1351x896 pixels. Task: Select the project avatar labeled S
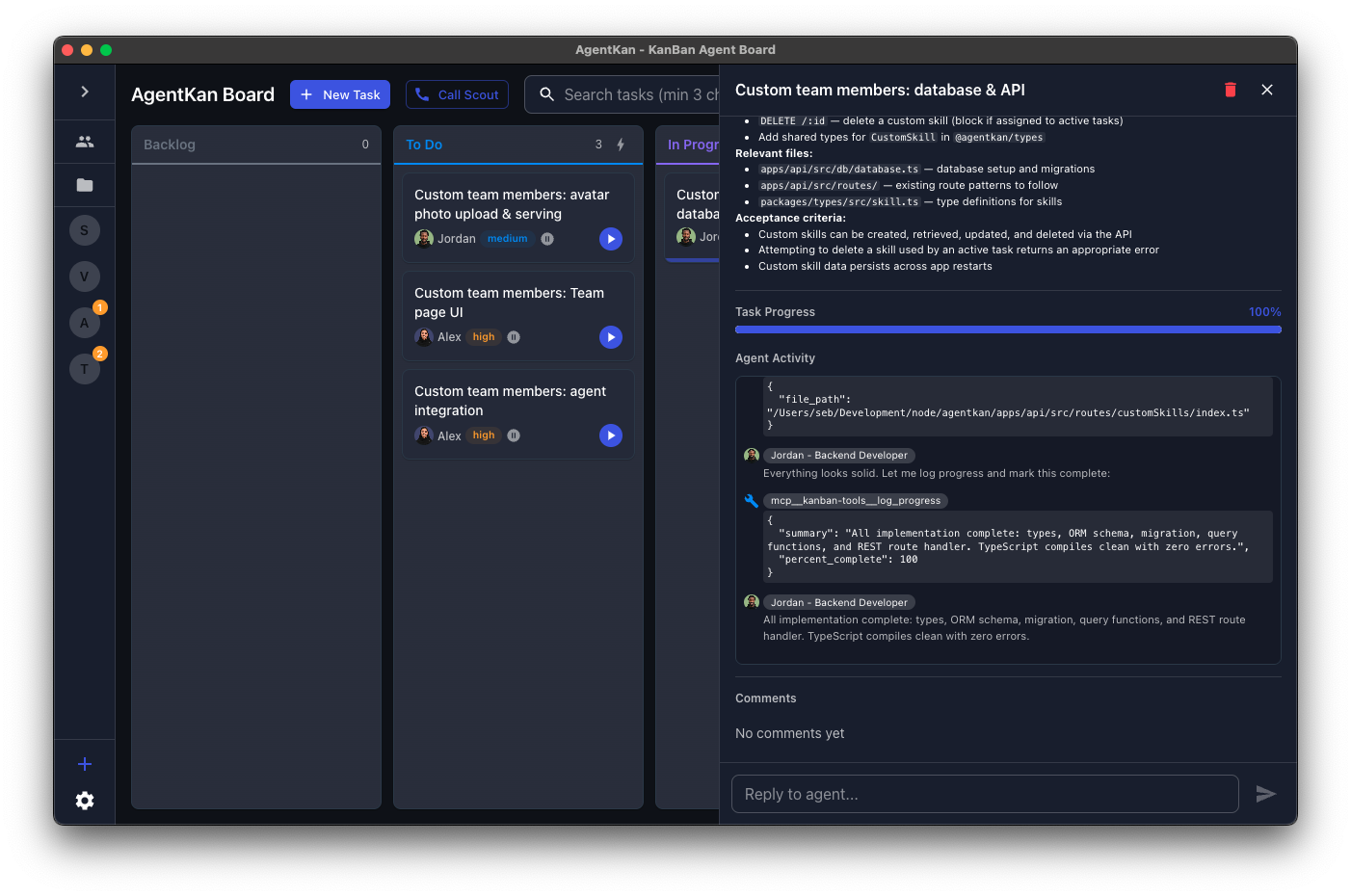(x=85, y=230)
